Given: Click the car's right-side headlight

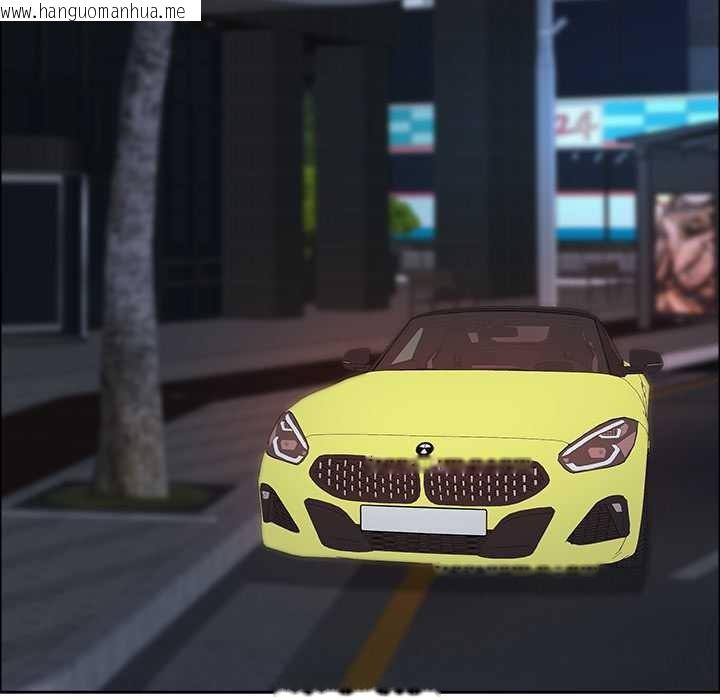Looking at the screenshot, I should click(x=598, y=445).
